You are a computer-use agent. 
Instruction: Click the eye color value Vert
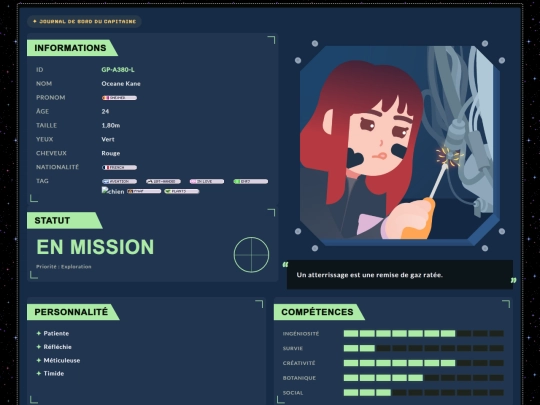(108, 139)
